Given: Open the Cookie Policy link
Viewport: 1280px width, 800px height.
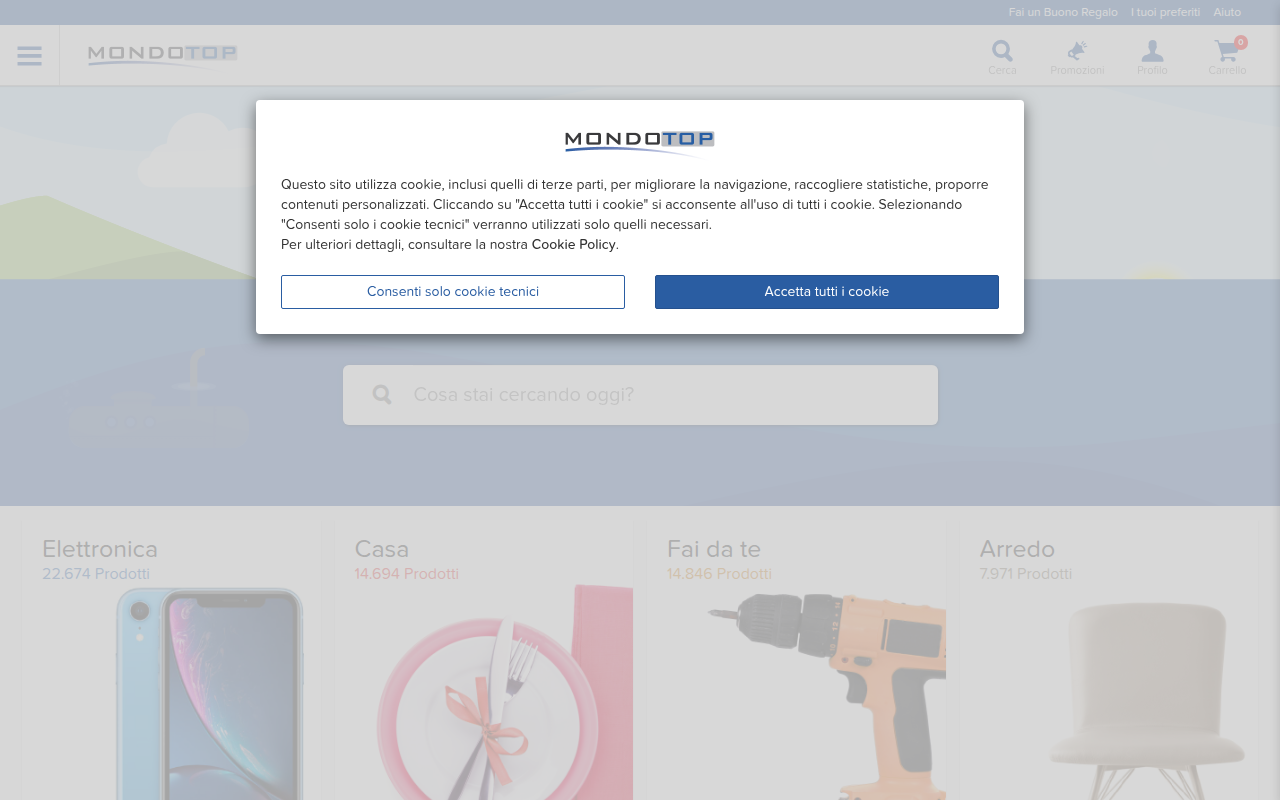Looking at the screenshot, I should (574, 244).
